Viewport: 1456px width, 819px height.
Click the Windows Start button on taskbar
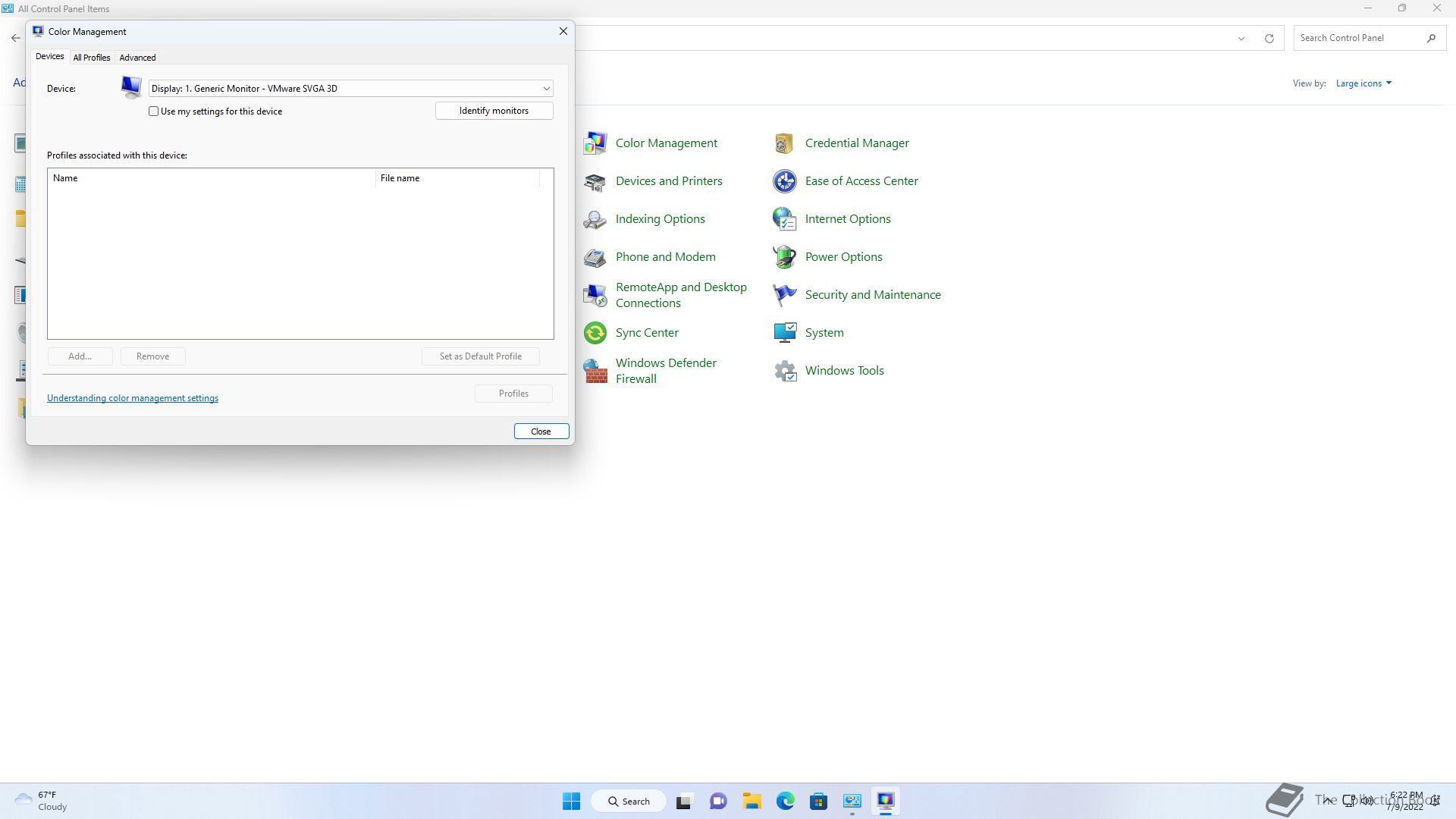coord(572,801)
